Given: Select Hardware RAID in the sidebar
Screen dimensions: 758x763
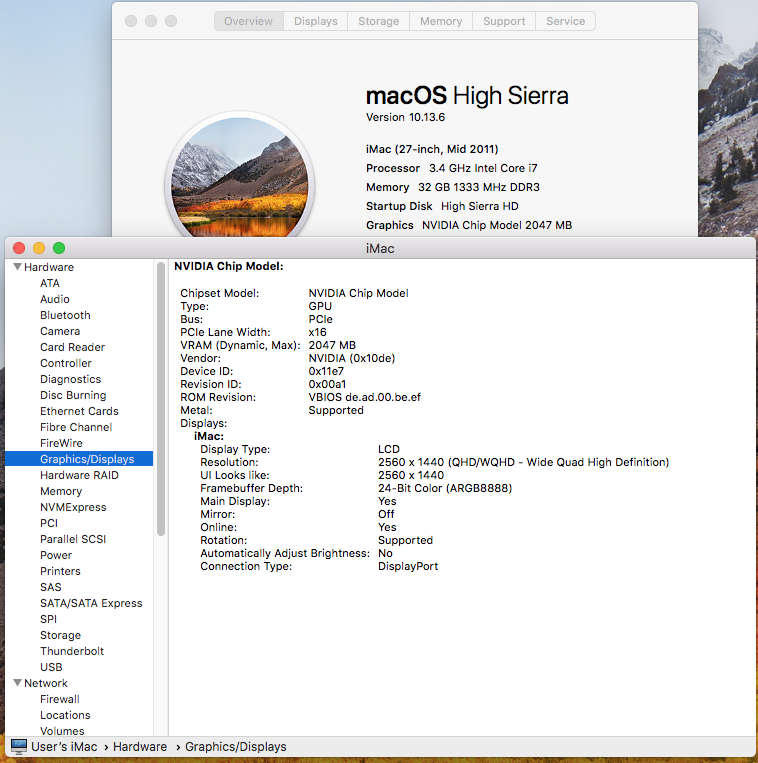Looking at the screenshot, I should click(x=79, y=475).
